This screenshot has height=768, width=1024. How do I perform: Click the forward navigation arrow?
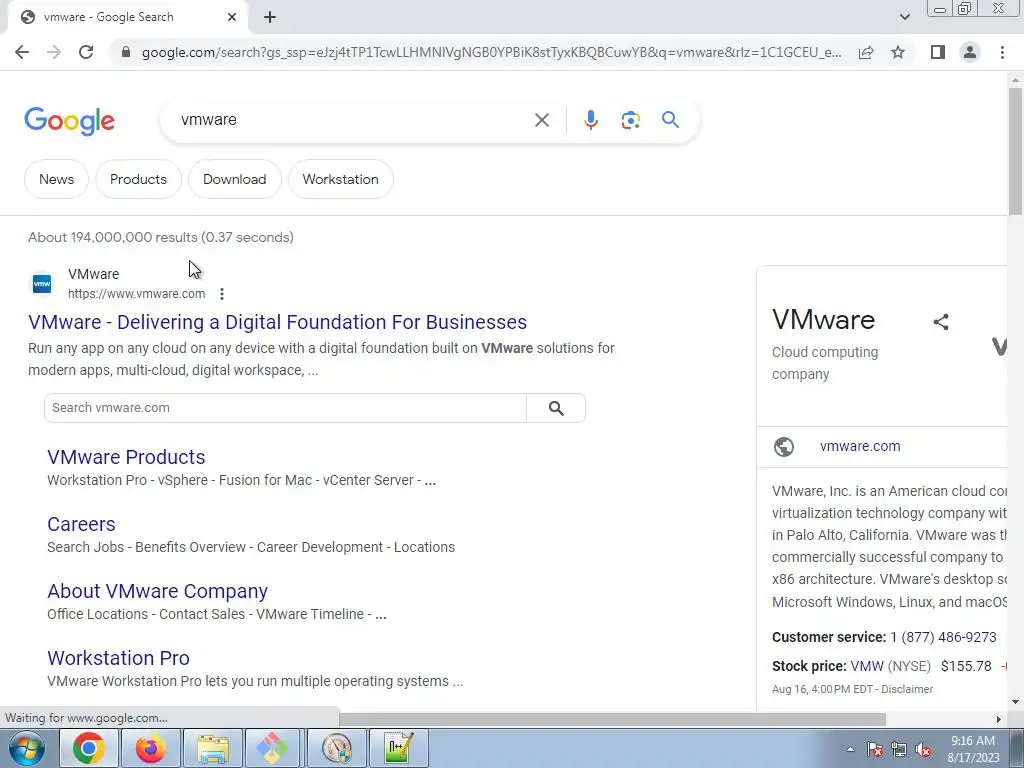[x=54, y=52]
